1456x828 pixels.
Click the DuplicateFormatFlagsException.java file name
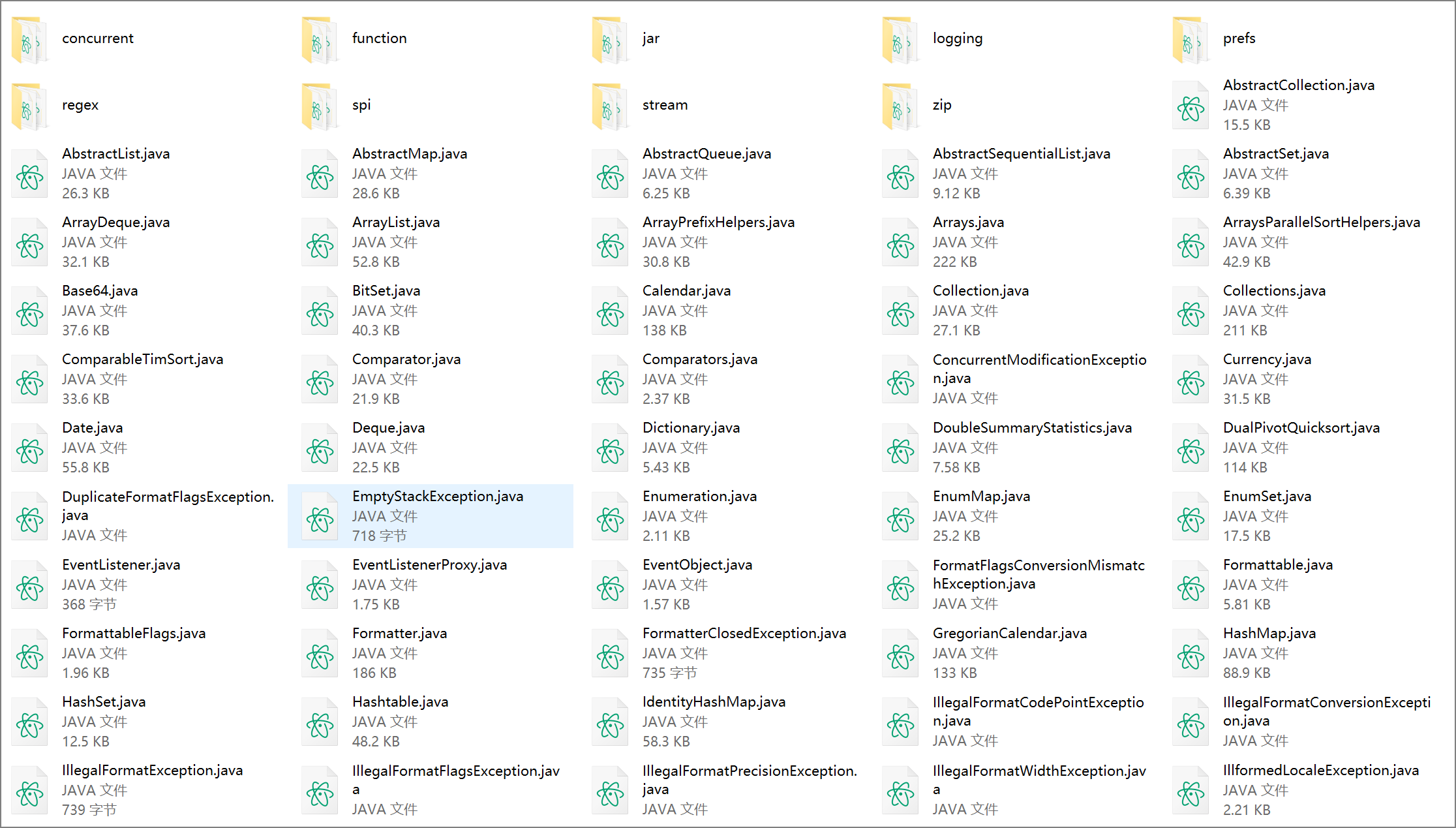(168, 506)
